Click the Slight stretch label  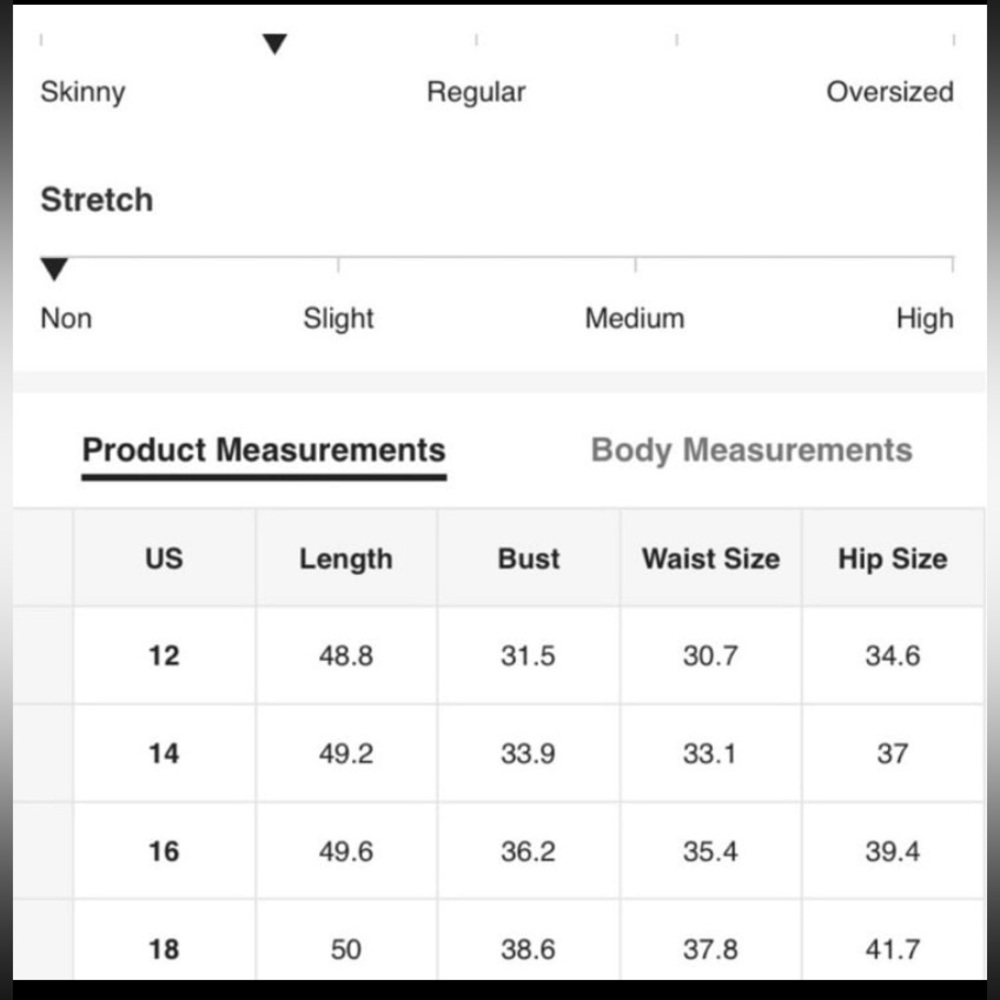point(338,319)
